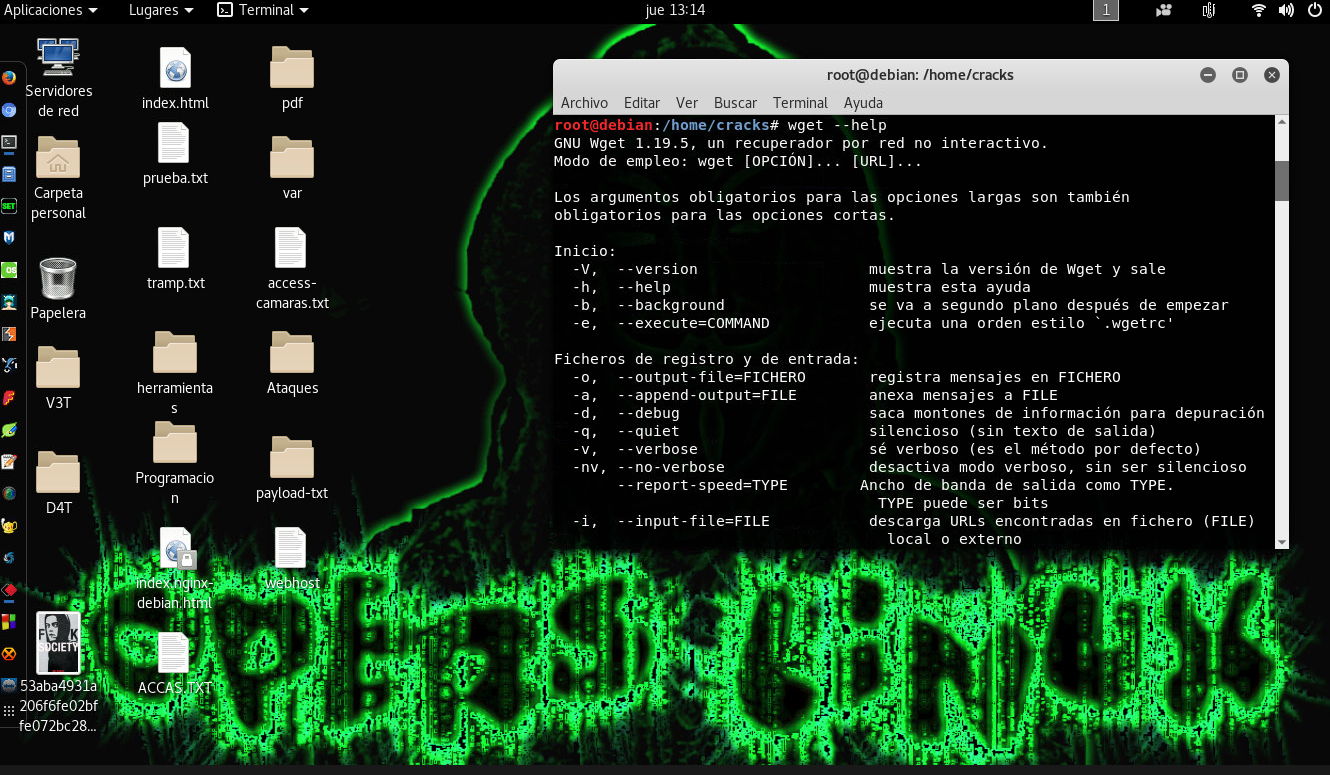The image size is (1330, 775).
Task: Select ACCAS.TXT file on desktop
Action: click(175, 664)
